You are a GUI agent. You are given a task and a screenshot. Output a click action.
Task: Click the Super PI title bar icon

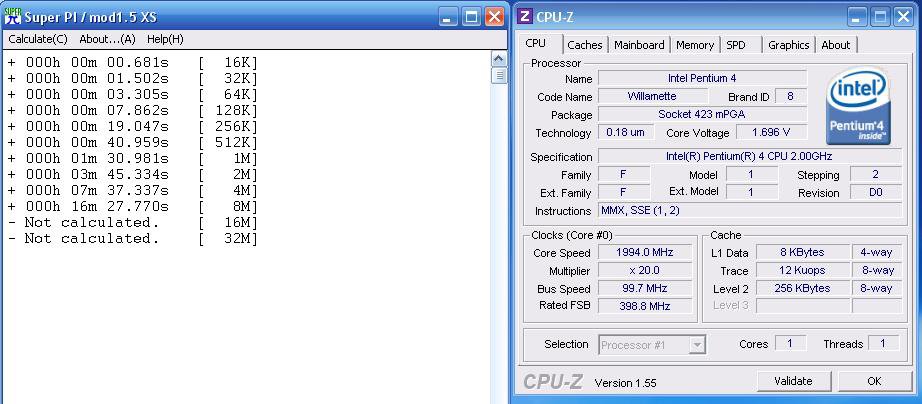(x=13, y=17)
